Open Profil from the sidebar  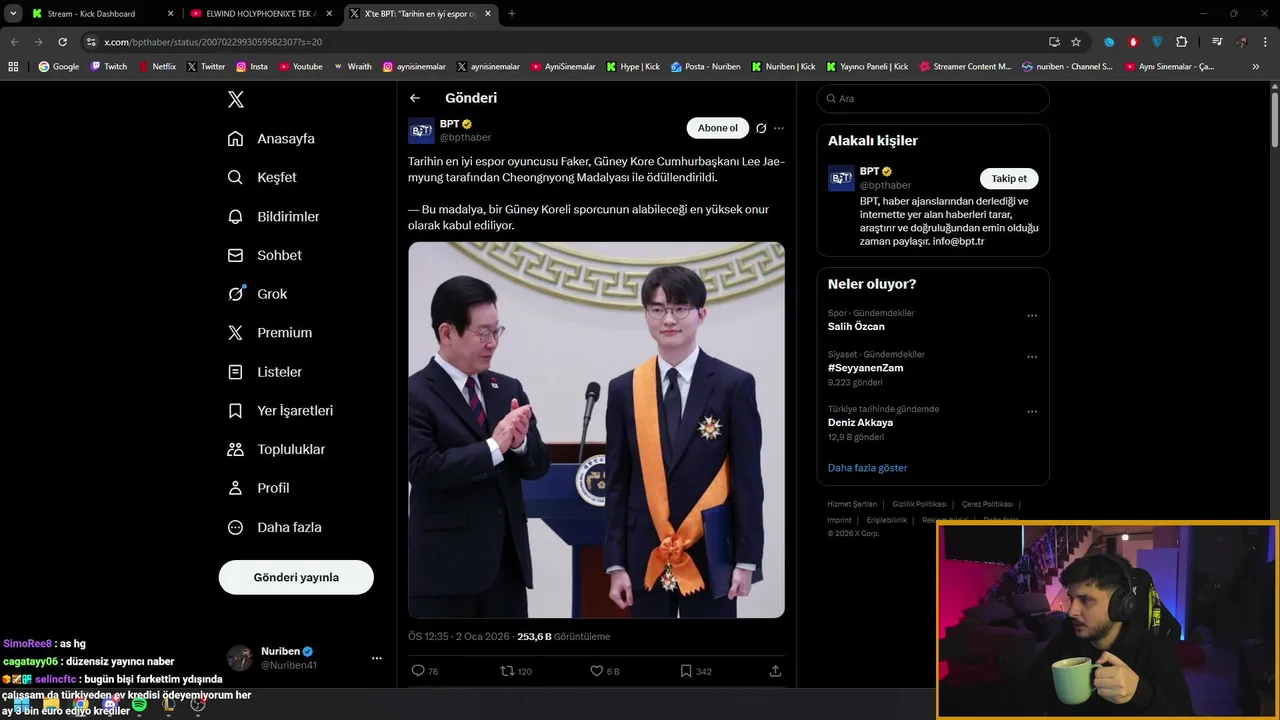258,488
